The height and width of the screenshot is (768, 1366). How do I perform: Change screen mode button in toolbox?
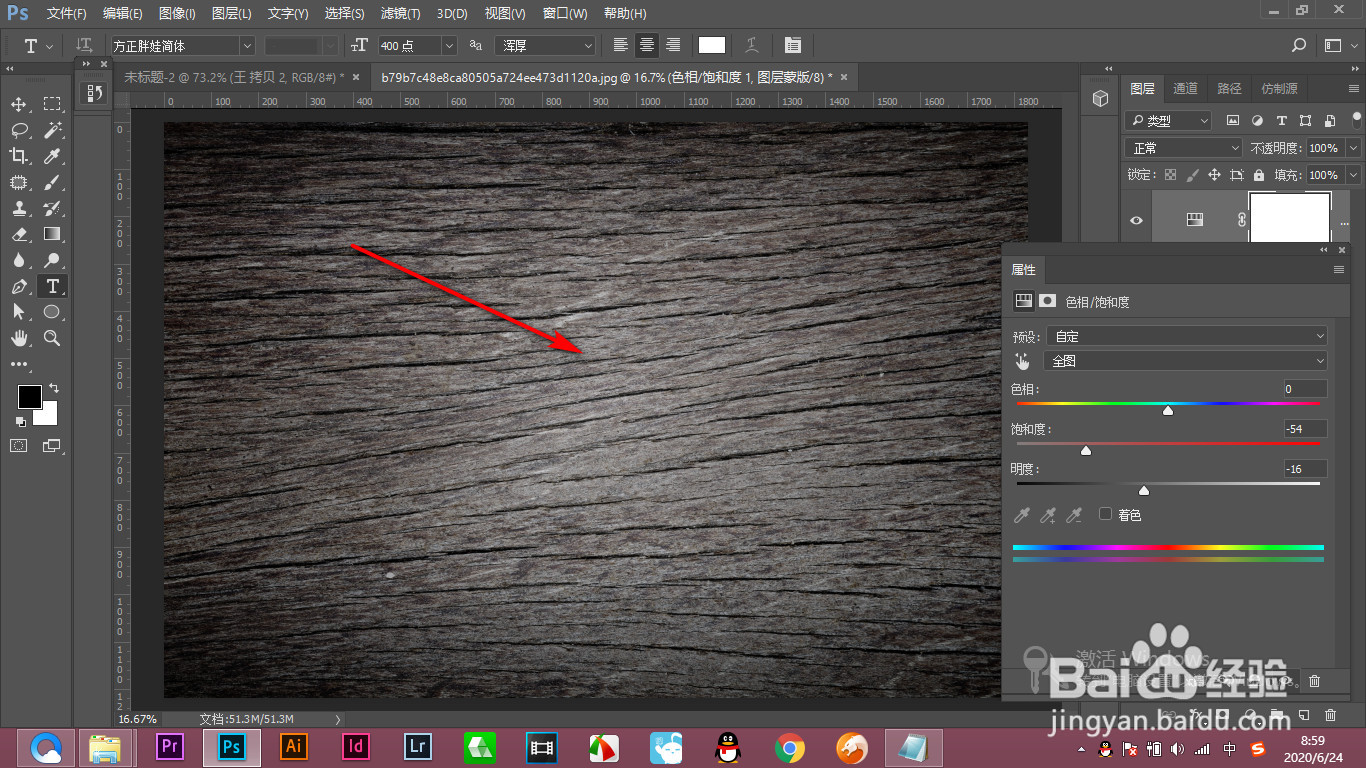[x=52, y=445]
